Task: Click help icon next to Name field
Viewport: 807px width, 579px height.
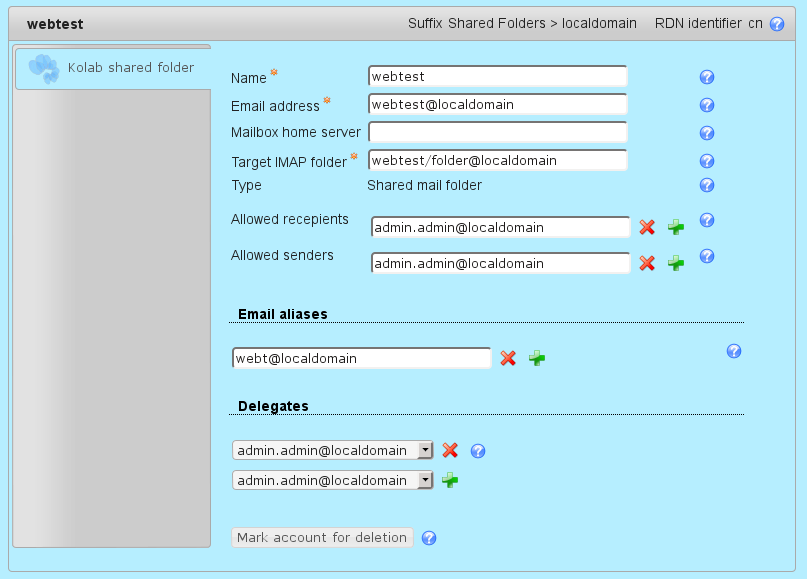Action: click(x=707, y=77)
